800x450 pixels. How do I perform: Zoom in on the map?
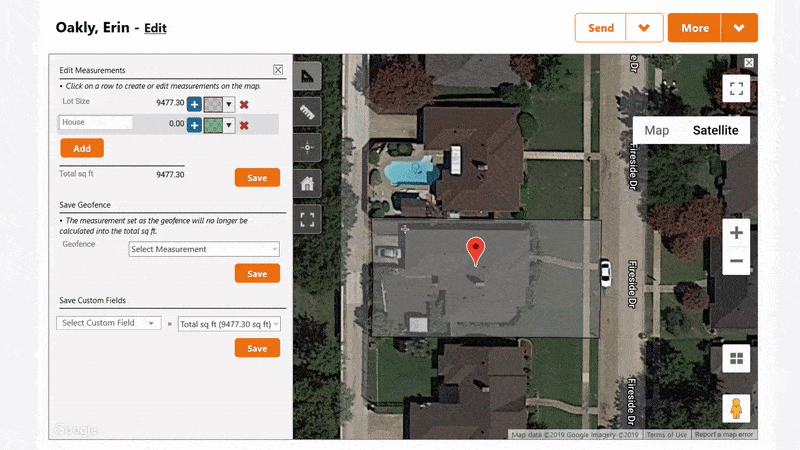pyautogui.click(x=736, y=233)
